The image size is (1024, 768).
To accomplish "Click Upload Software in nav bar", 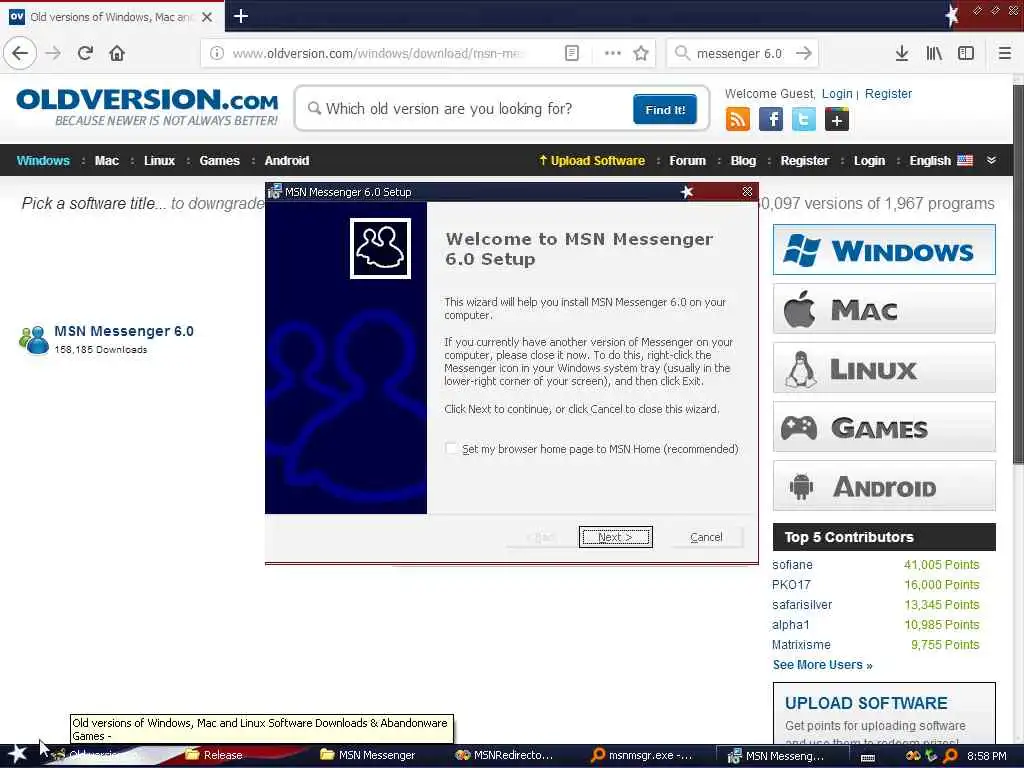I will pyautogui.click(x=592, y=161).
